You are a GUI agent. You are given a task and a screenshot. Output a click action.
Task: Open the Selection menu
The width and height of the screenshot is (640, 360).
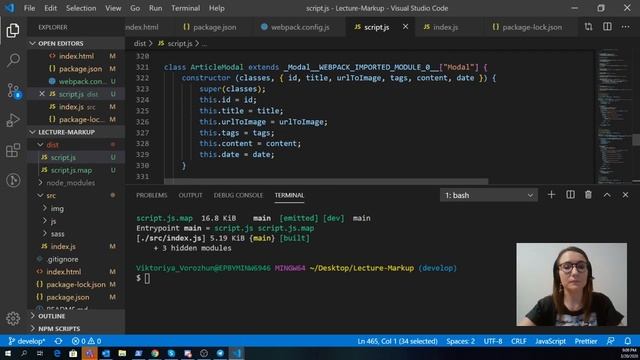pyautogui.click(x=81, y=8)
